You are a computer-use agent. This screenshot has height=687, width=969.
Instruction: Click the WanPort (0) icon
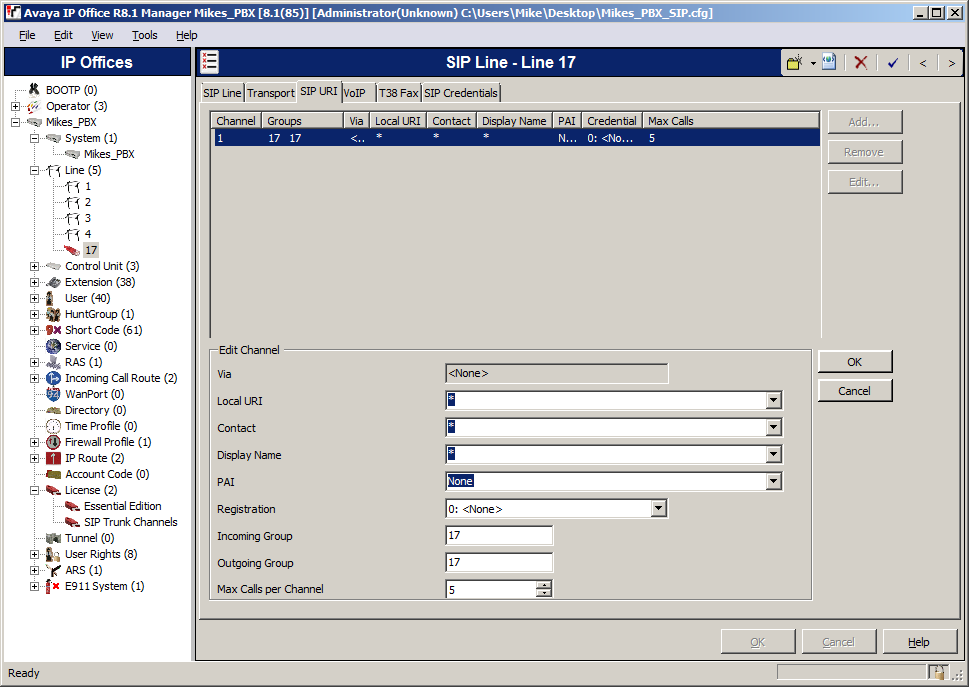54,394
